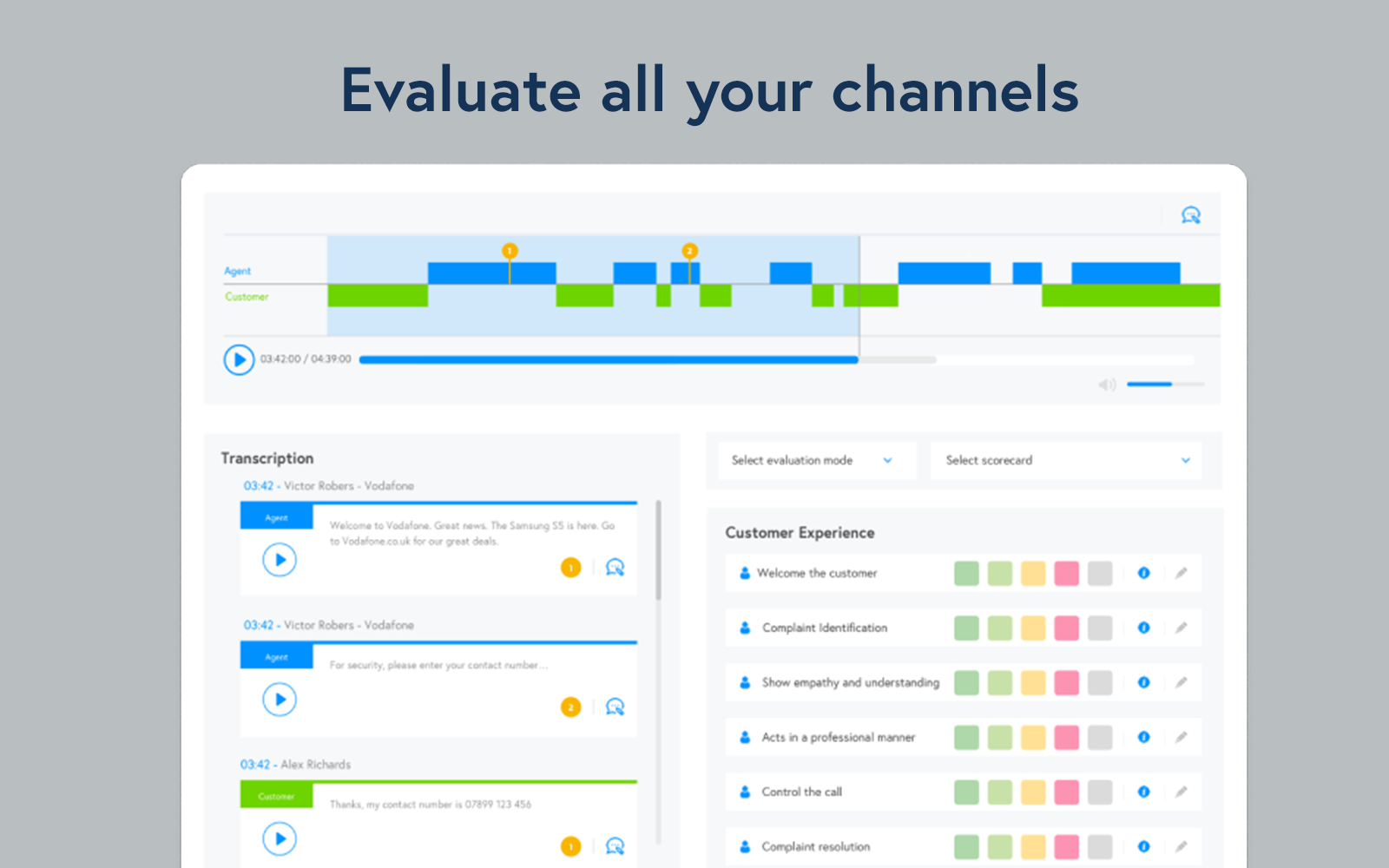
Task: Play the main call recording
Action: [239, 359]
